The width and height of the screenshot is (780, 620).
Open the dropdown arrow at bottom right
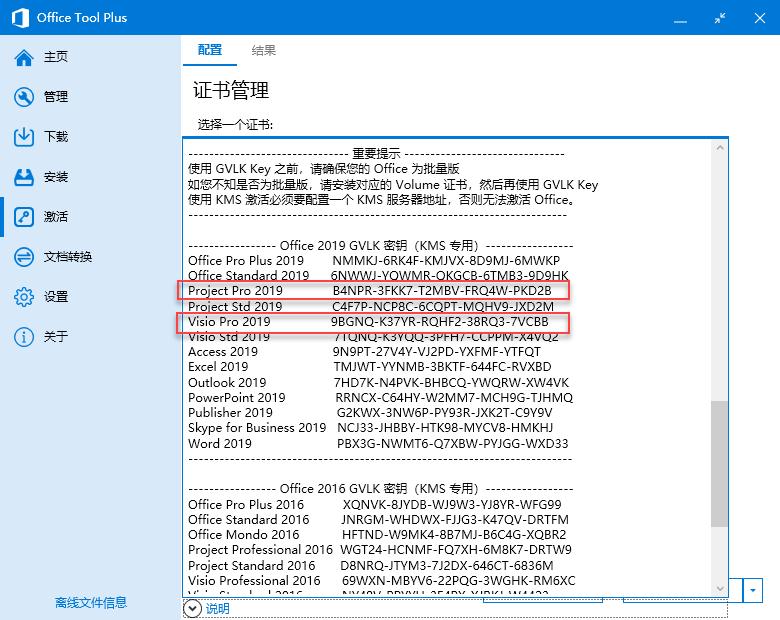[753, 590]
